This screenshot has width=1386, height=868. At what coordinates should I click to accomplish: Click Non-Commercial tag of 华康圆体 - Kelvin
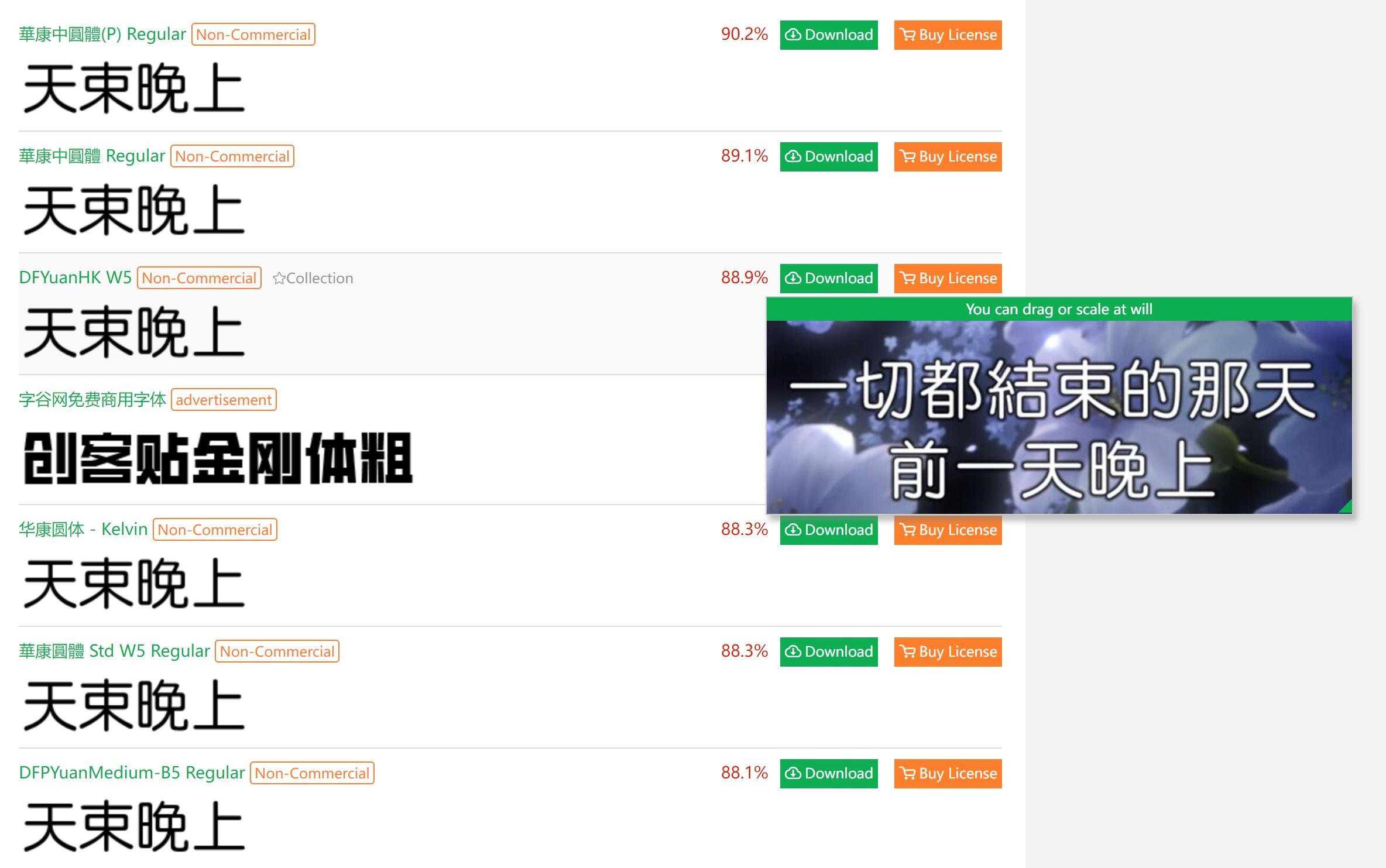(x=215, y=530)
